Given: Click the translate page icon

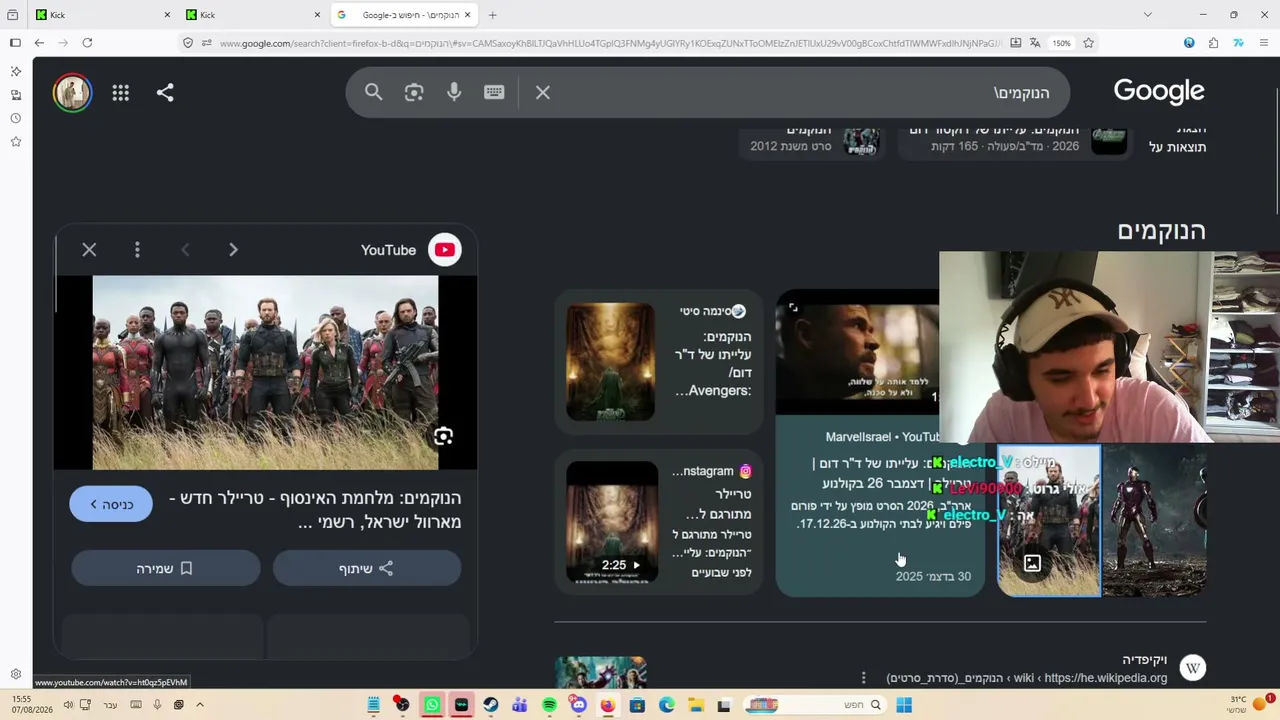Looking at the screenshot, I should 1035,43.
